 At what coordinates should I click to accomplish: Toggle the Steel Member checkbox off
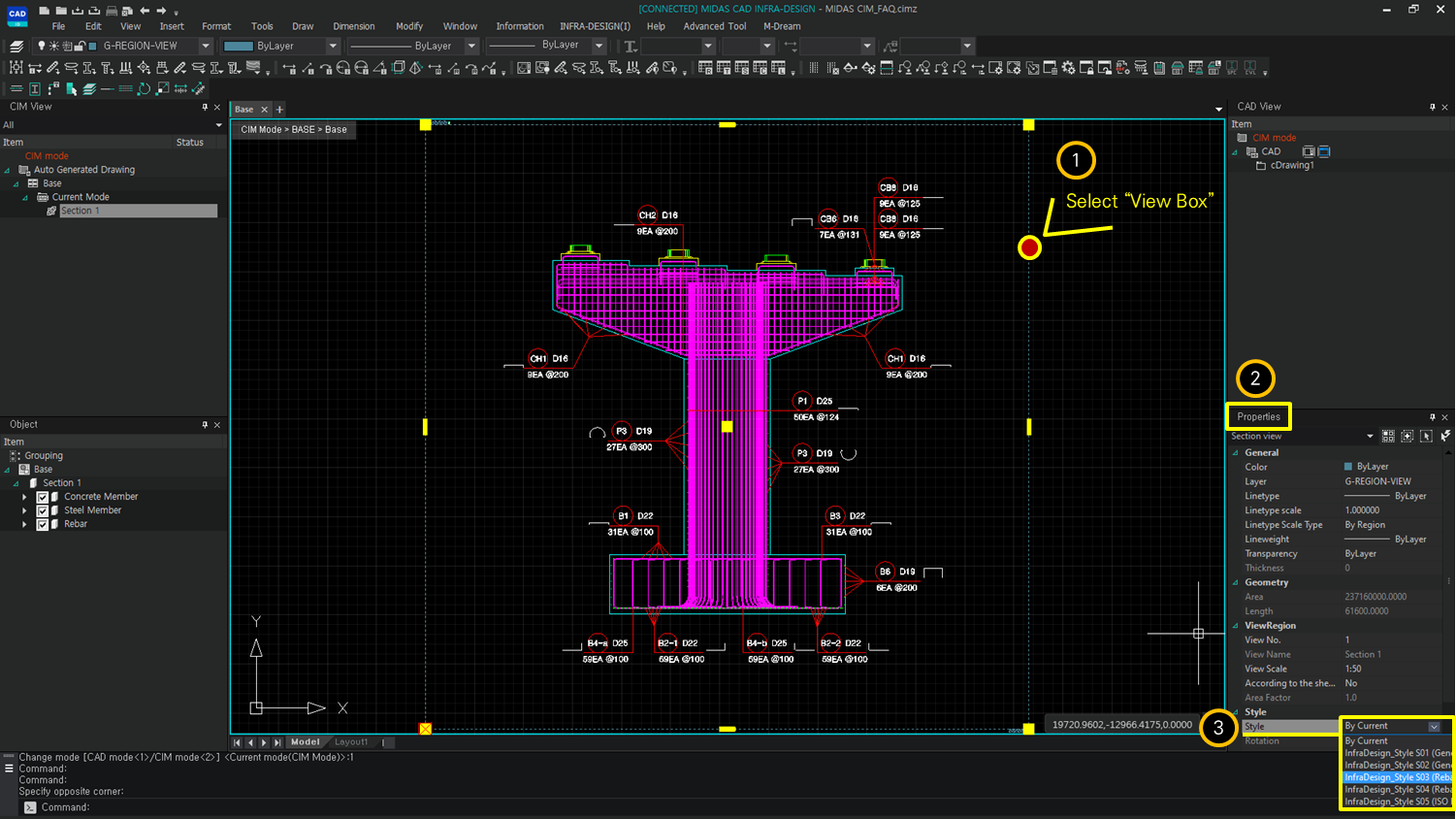click(42, 509)
